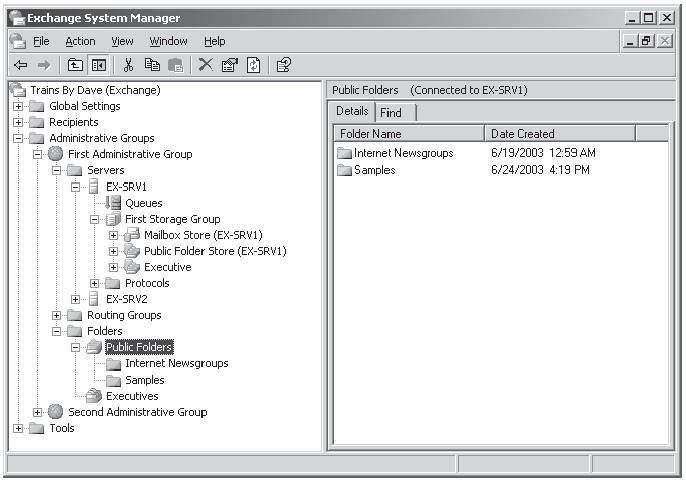Click the First Administrative Group icon

[x=56, y=154]
